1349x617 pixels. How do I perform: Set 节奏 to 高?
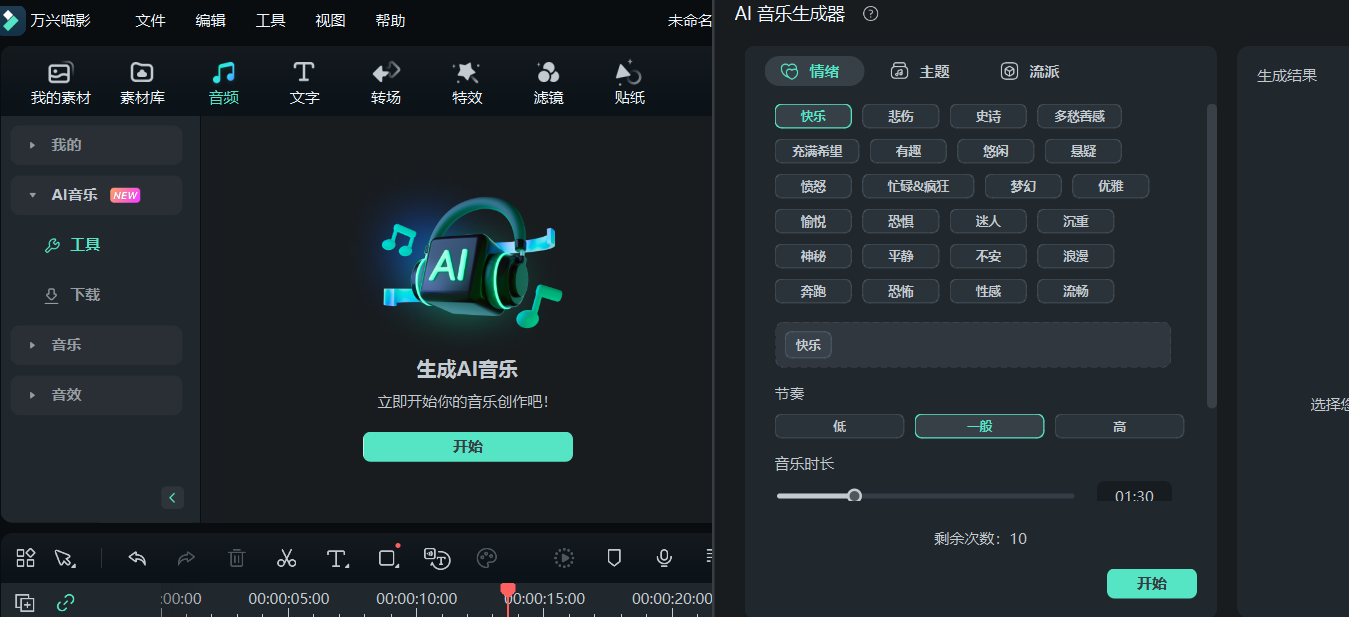(1119, 425)
